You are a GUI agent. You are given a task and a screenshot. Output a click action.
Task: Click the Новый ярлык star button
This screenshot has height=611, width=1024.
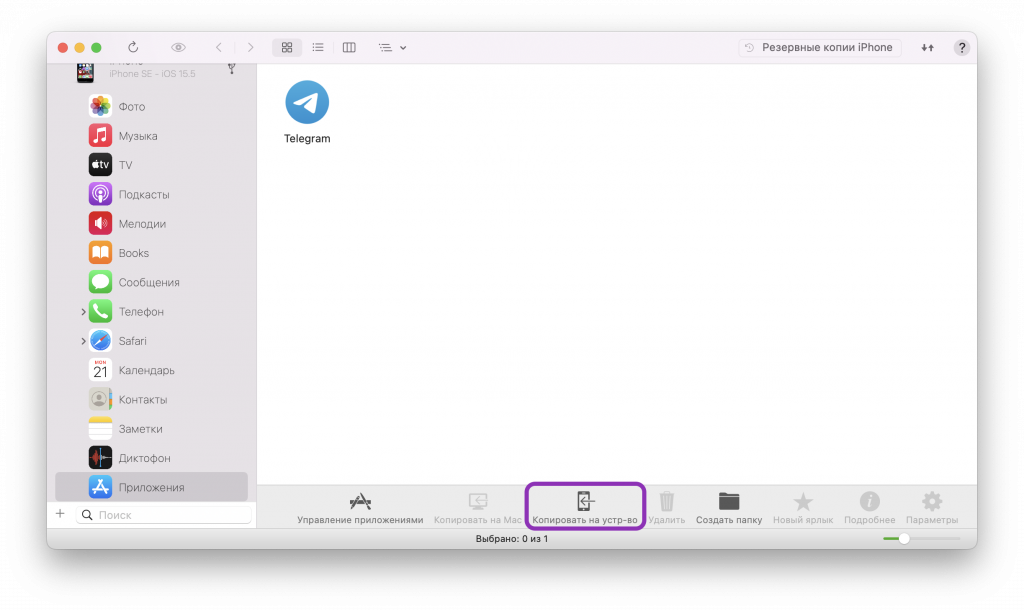click(803, 508)
